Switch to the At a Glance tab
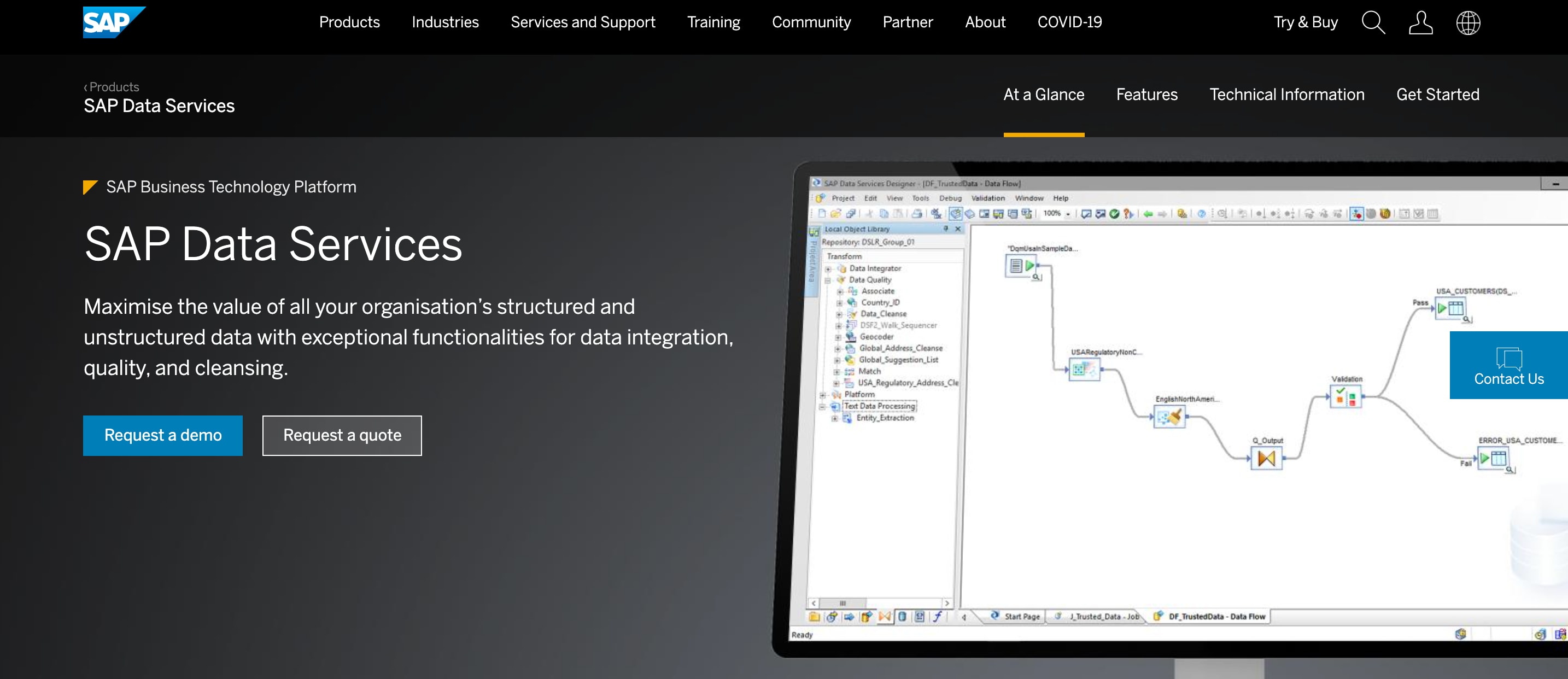The image size is (1568, 679). point(1044,95)
